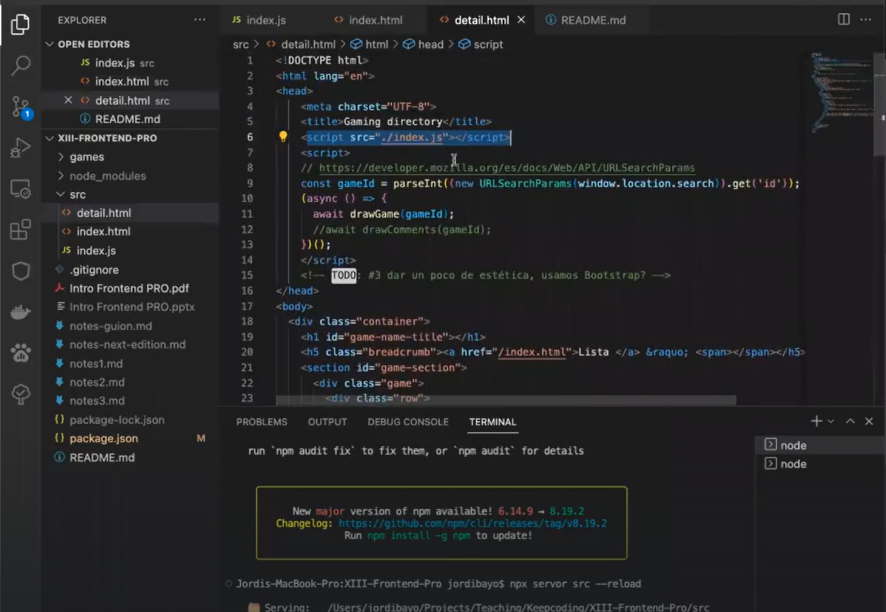
Task: Select the second node terminal instance
Action: pyautogui.click(x=820, y=463)
